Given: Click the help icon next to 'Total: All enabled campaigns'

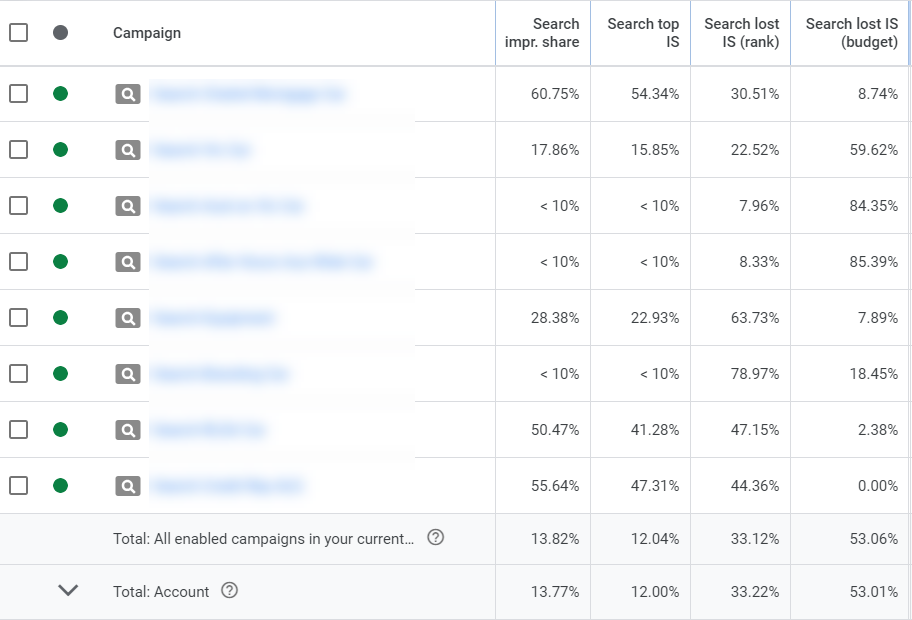Looking at the screenshot, I should pyautogui.click(x=435, y=537).
